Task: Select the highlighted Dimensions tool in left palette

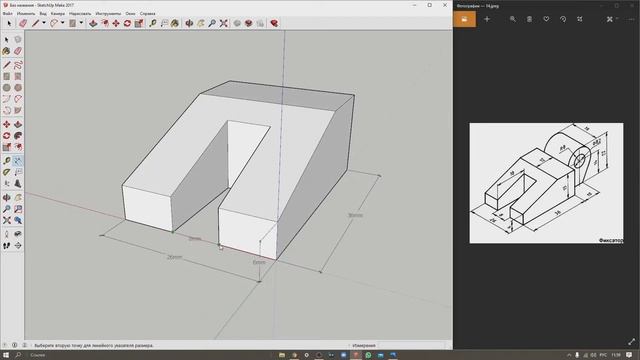Action: coord(18,161)
